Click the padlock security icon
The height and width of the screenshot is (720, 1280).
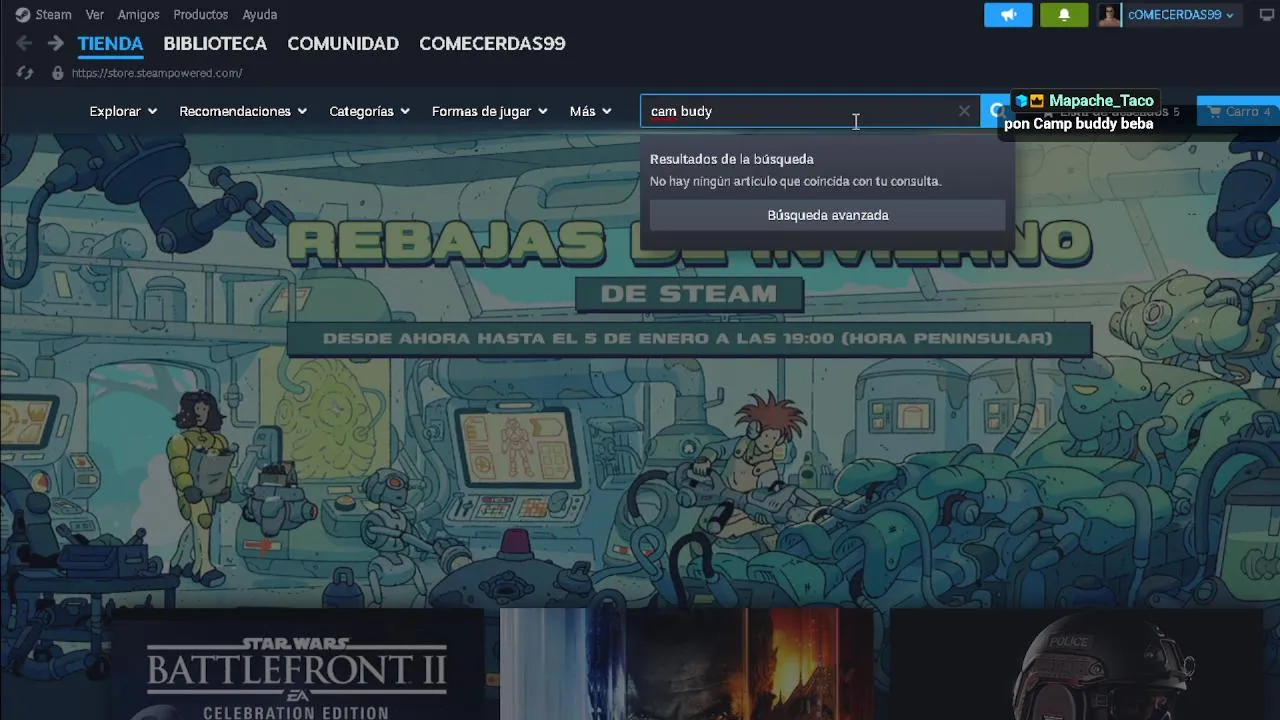[x=57, y=73]
